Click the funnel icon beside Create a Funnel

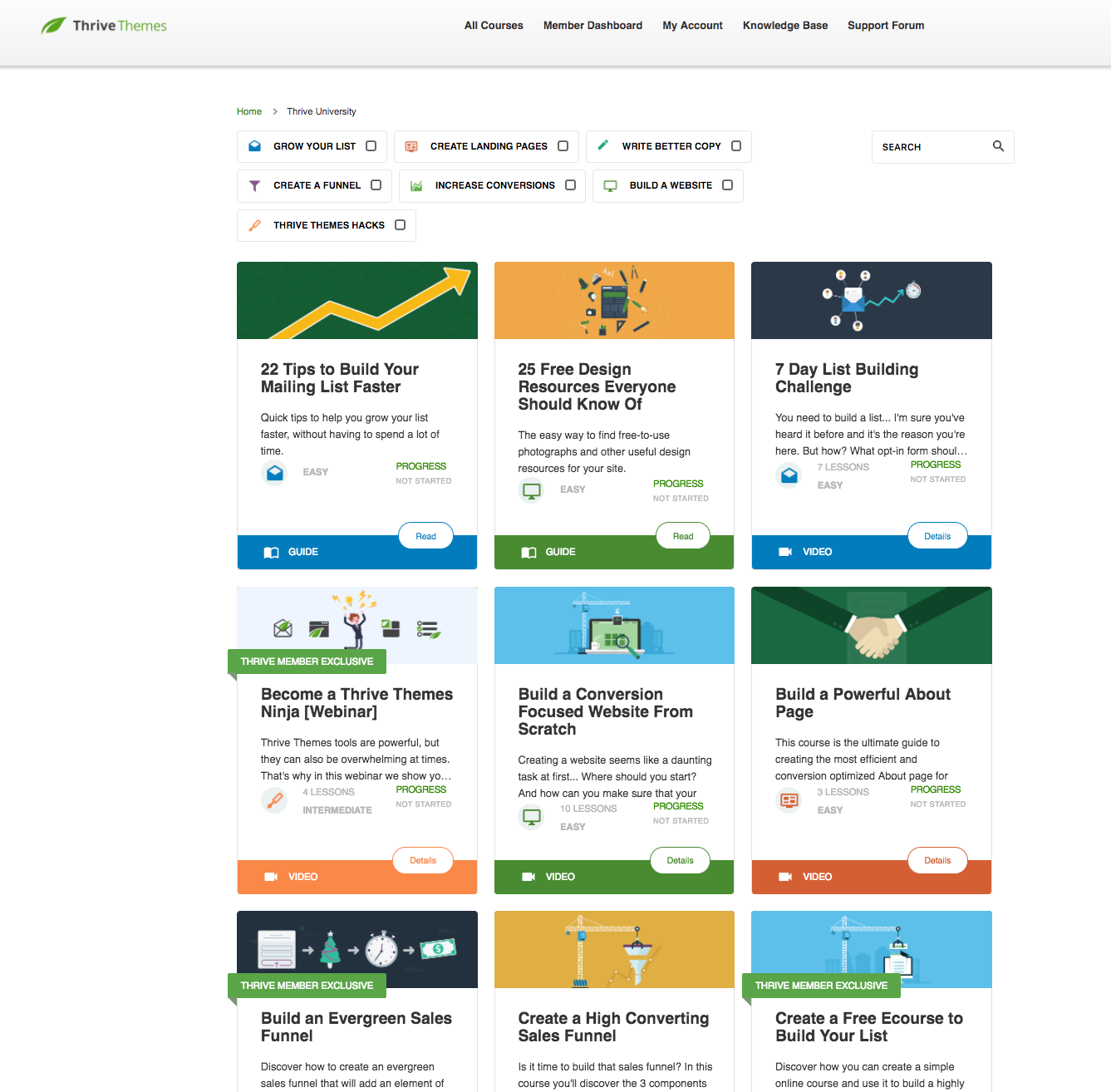pyautogui.click(x=255, y=186)
